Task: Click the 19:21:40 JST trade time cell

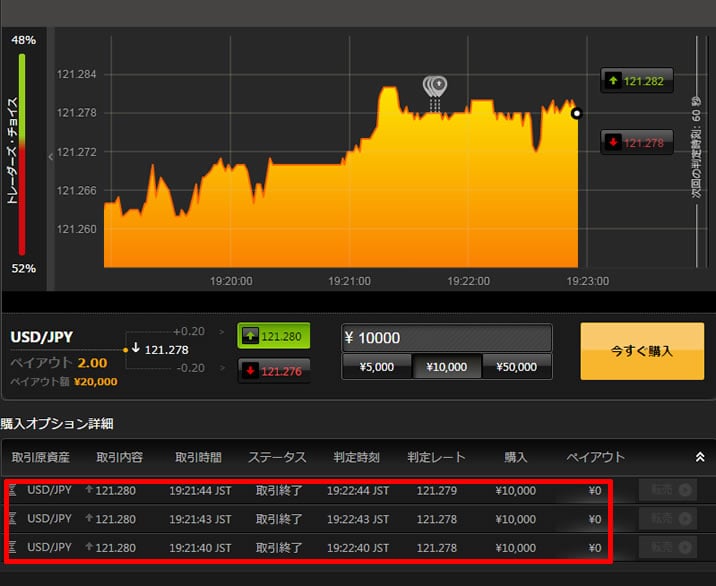Action: (x=200, y=548)
